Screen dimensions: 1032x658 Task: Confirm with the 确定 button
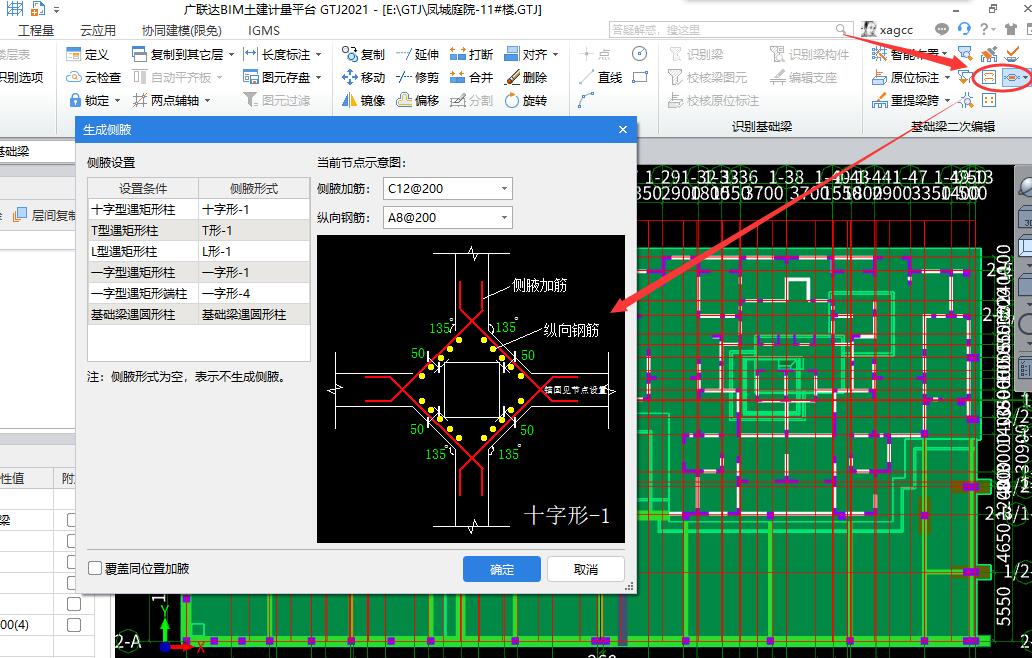502,569
